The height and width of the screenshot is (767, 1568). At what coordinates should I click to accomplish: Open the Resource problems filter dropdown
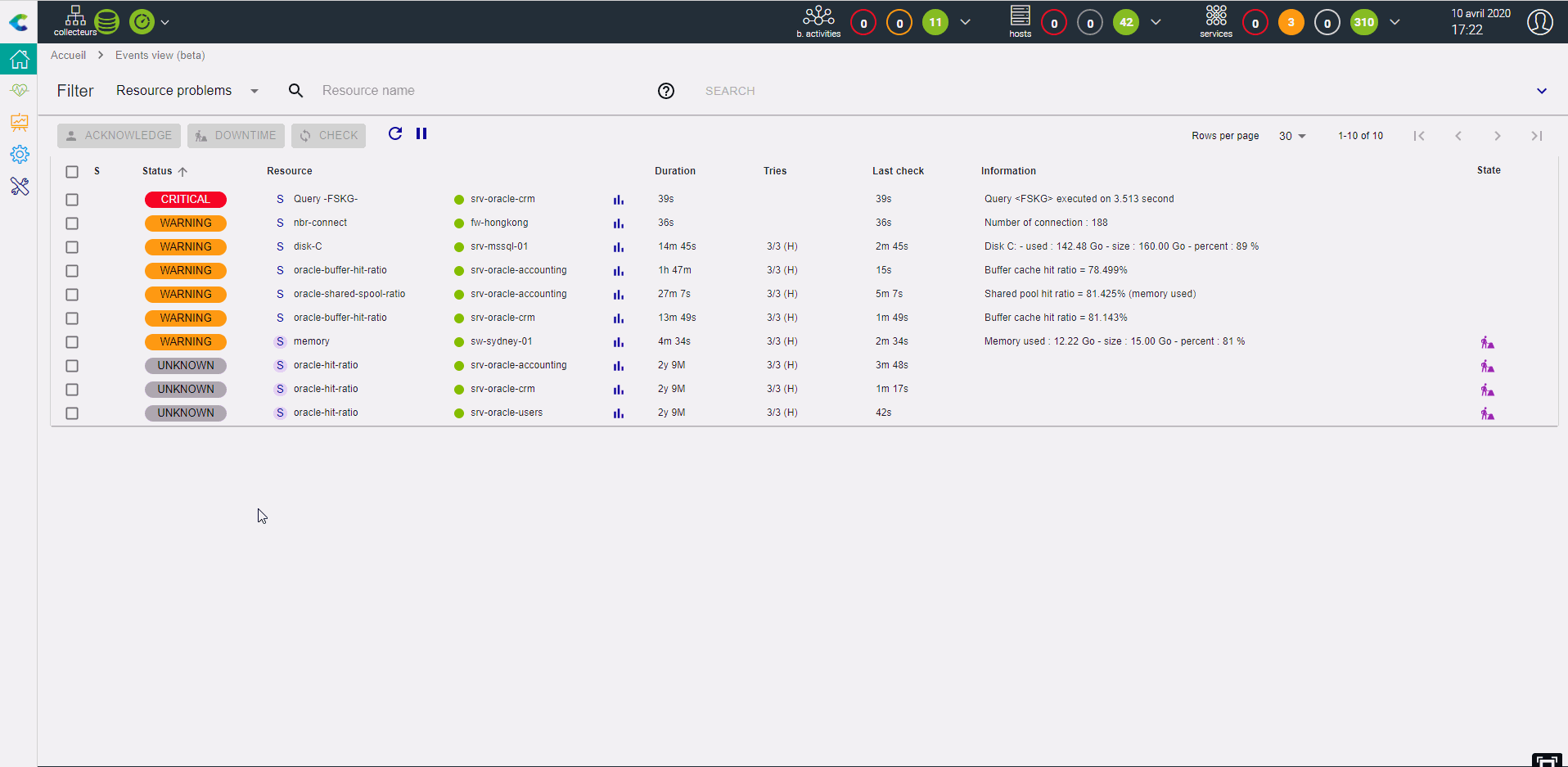pyautogui.click(x=187, y=91)
